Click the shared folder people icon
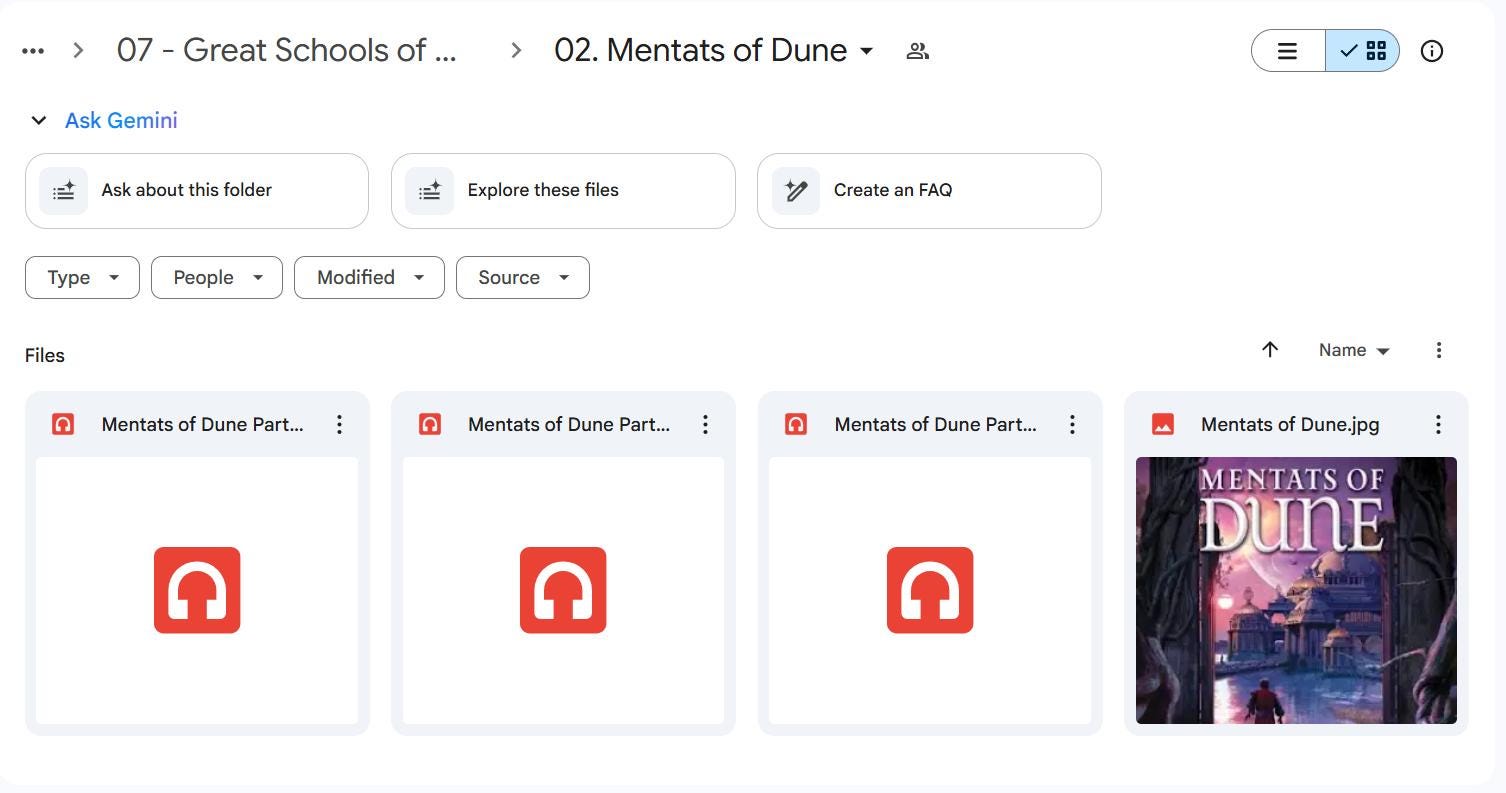The image size is (1506, 793). coord(917,51)
